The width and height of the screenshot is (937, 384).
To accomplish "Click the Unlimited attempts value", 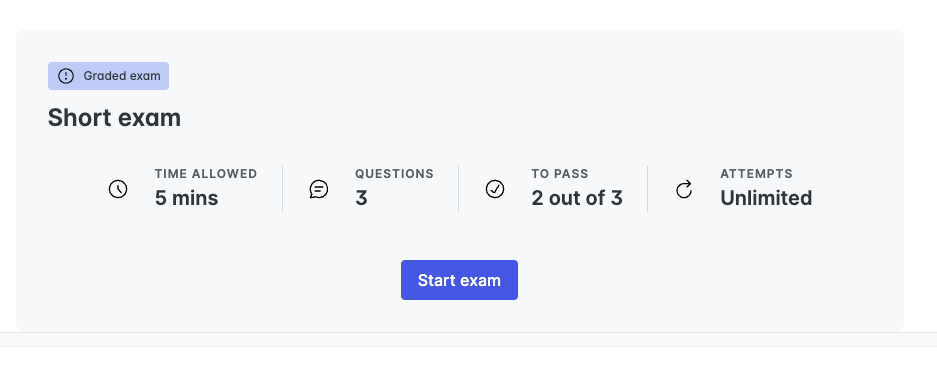I will (766, 198).
